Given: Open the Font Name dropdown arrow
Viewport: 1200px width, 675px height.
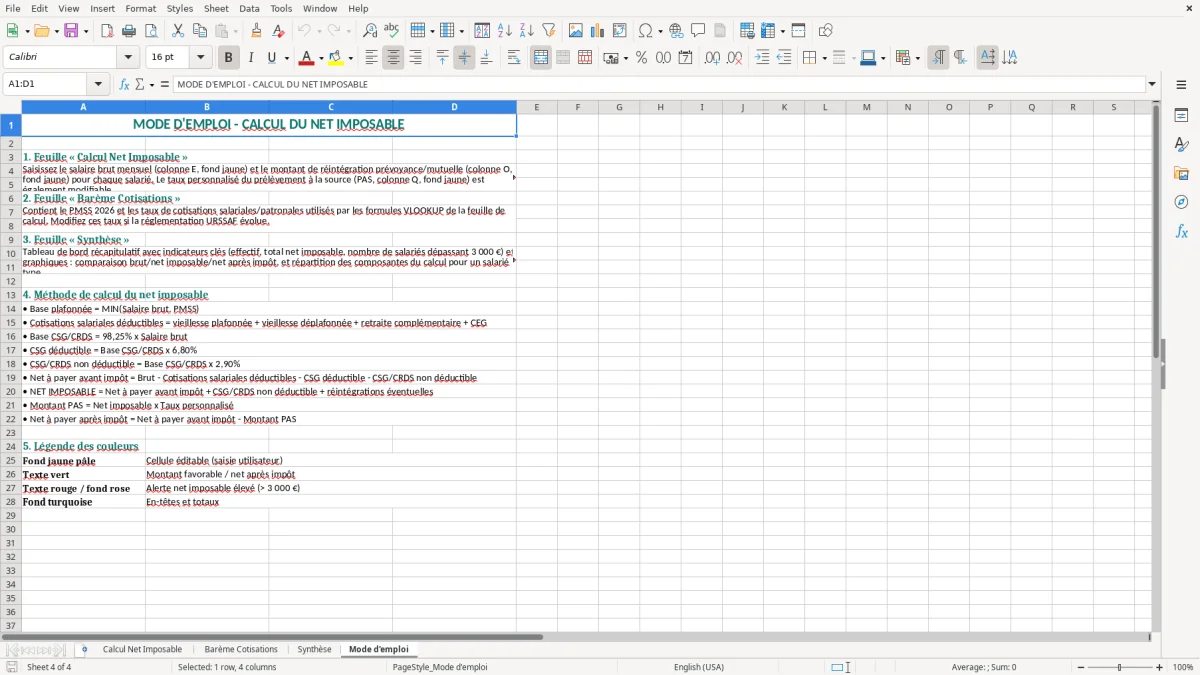Looking at the screenshot, I should 130,58.
